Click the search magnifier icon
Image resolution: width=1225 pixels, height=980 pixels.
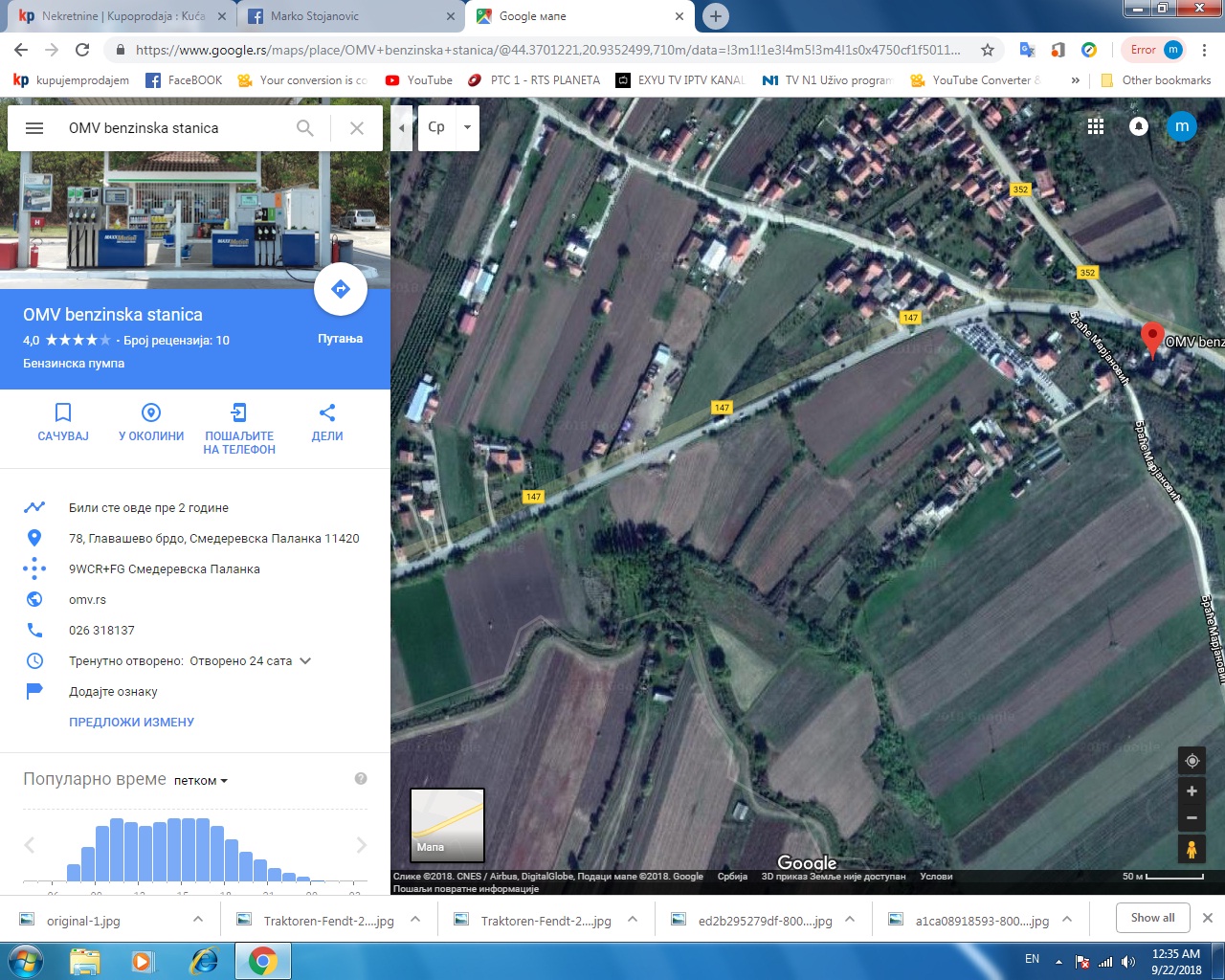click(305, 128)
